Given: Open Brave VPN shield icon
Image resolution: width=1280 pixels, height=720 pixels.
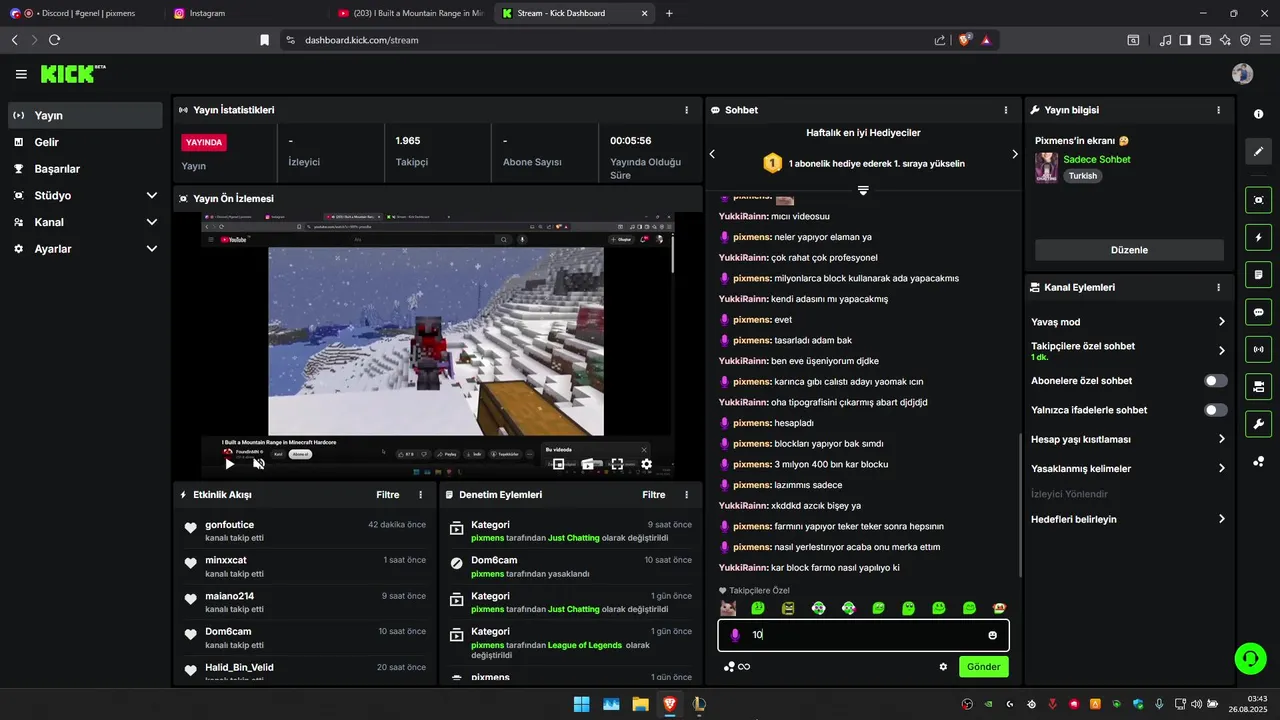Looking at the screenshot, I should (x=1245, y=40).
